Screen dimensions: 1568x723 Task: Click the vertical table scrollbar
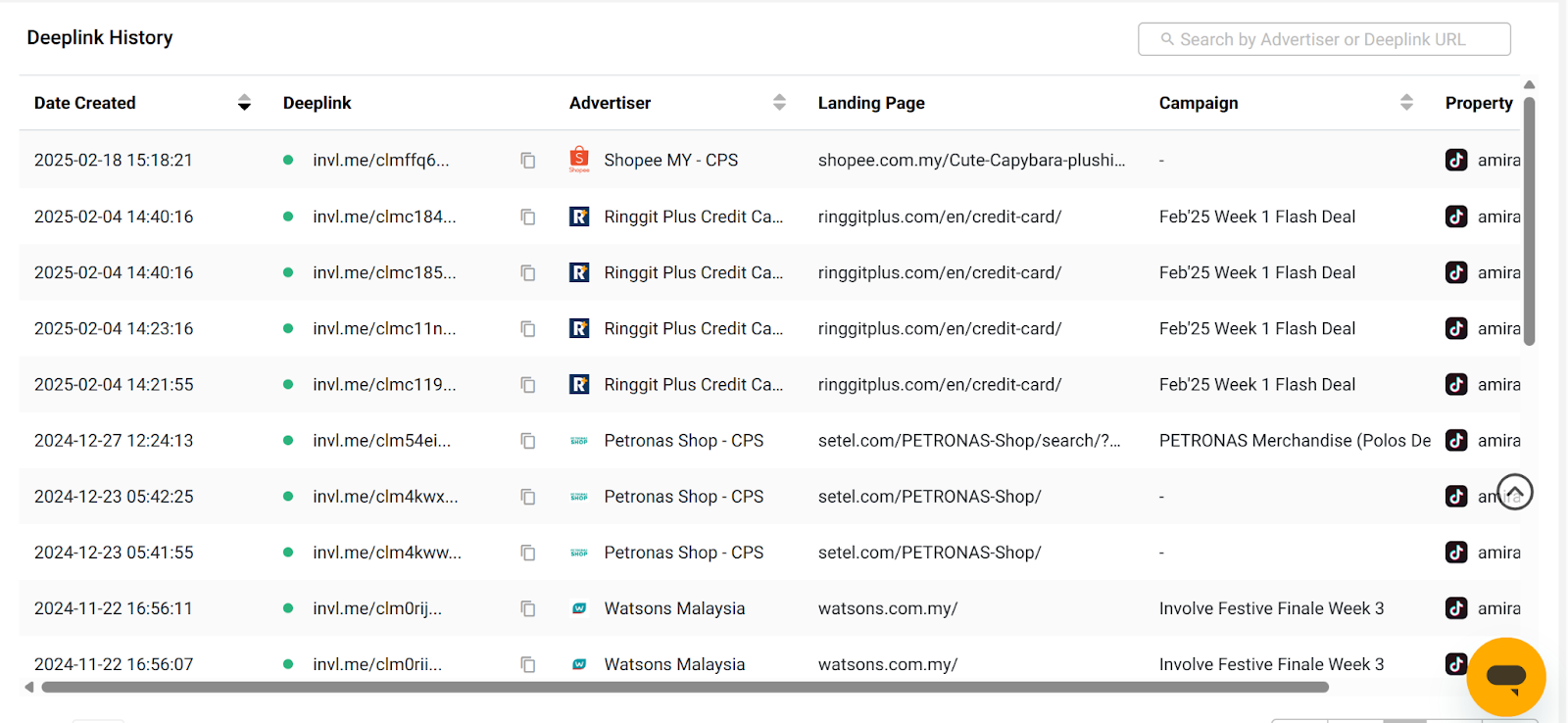tap(1529, 220)
